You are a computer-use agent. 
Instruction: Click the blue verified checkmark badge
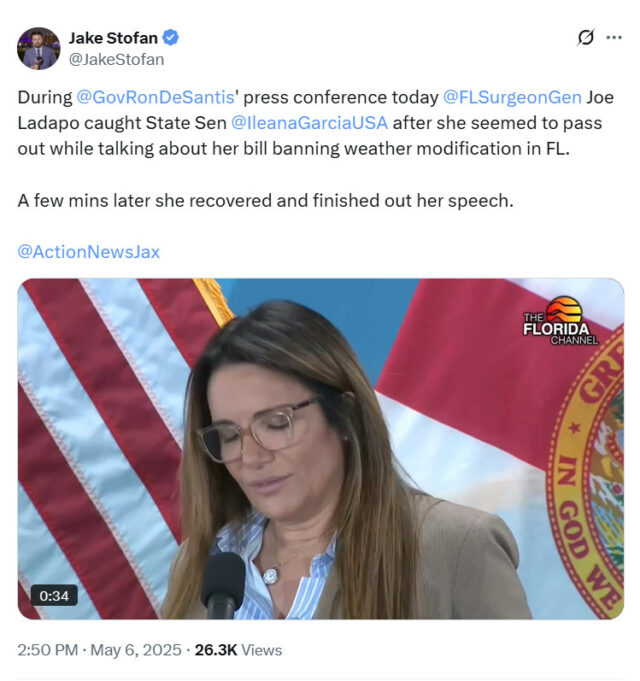[170, 38]
